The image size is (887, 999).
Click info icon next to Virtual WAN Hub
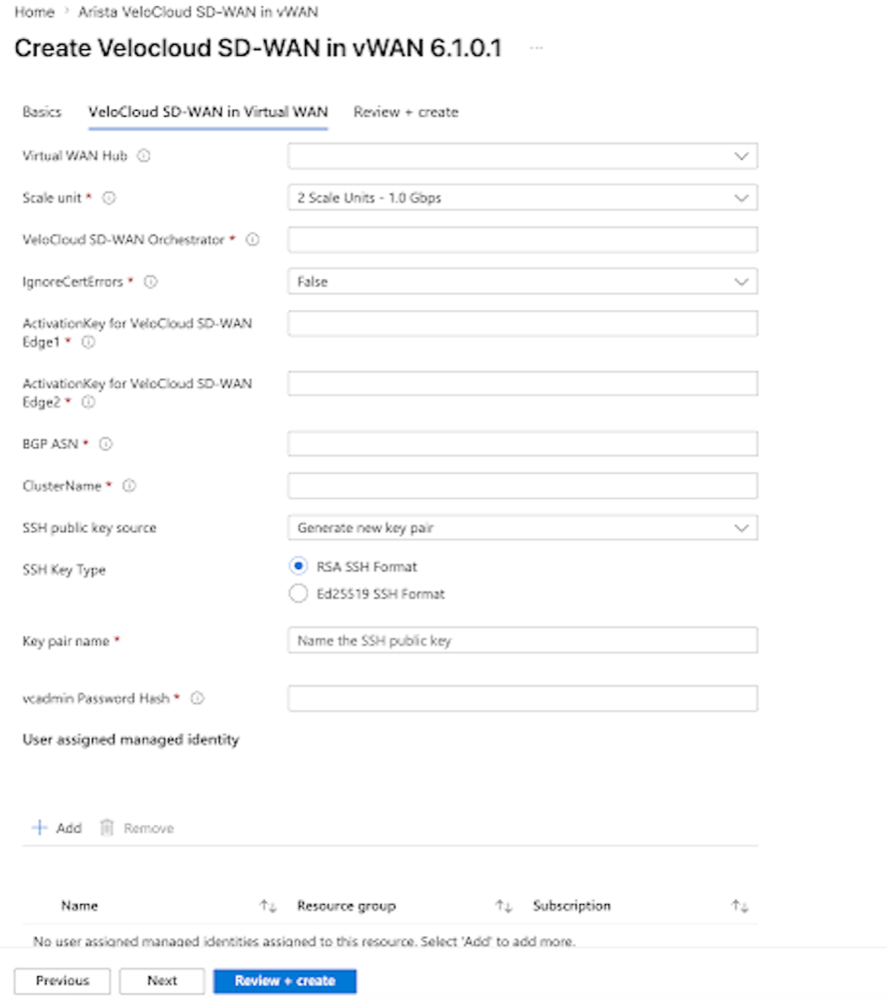pos(144,155)
